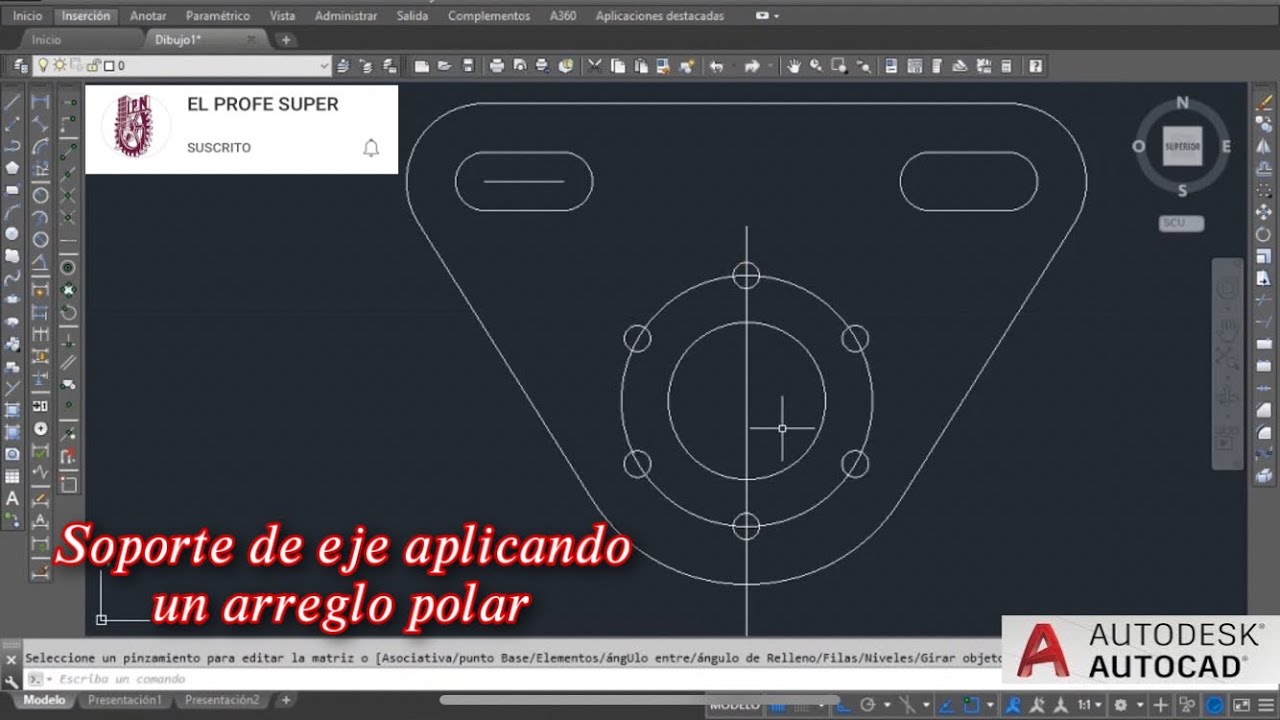Toggle isometric drafting in the status bar

908,705
